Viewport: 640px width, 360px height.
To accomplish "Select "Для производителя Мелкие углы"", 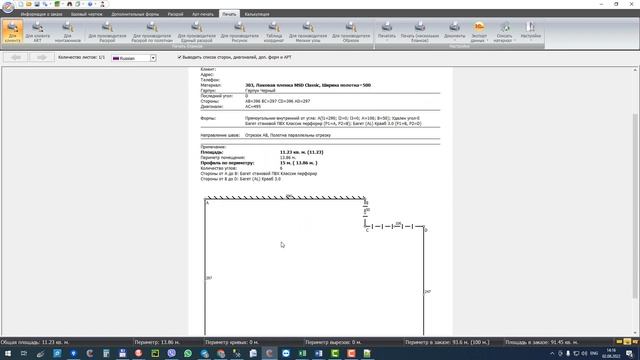I will click(x=308, y=31).
